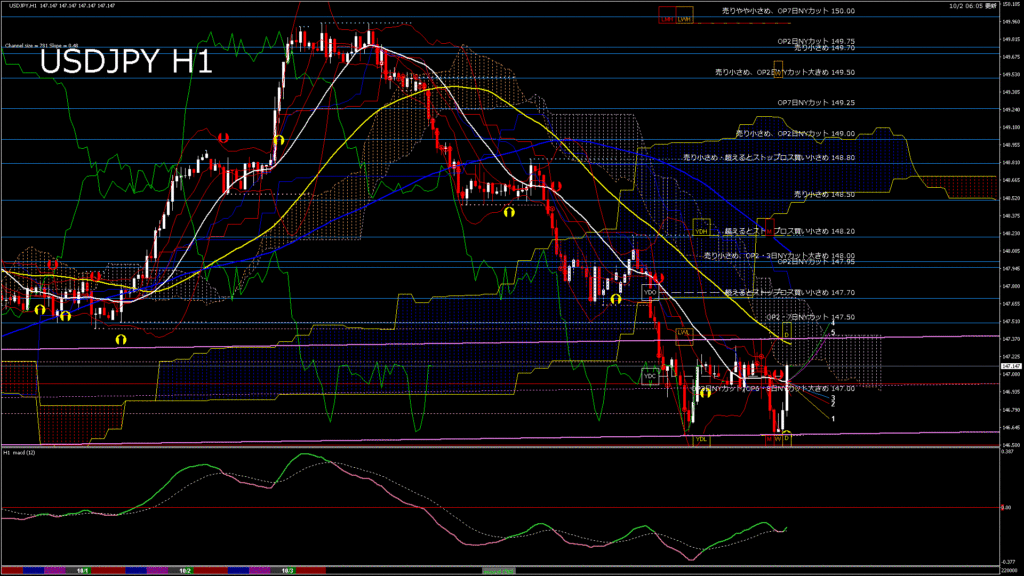
Task: Select the 150.00 NY cut text label
Action: 789,11
